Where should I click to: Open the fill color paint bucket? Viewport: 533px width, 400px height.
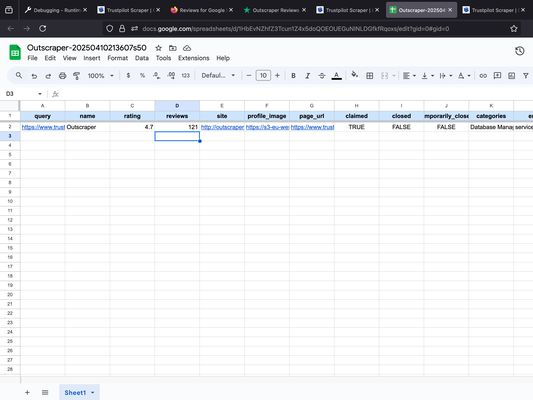click(355, 75)
